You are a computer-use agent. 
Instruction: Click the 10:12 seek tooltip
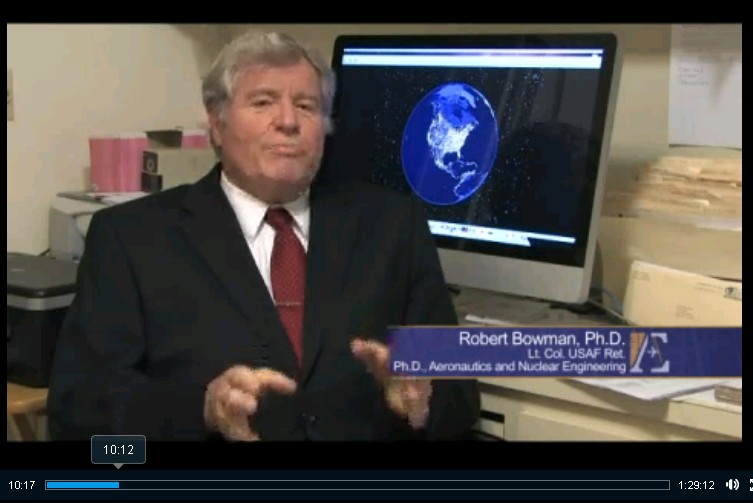[x=118, y=450]
